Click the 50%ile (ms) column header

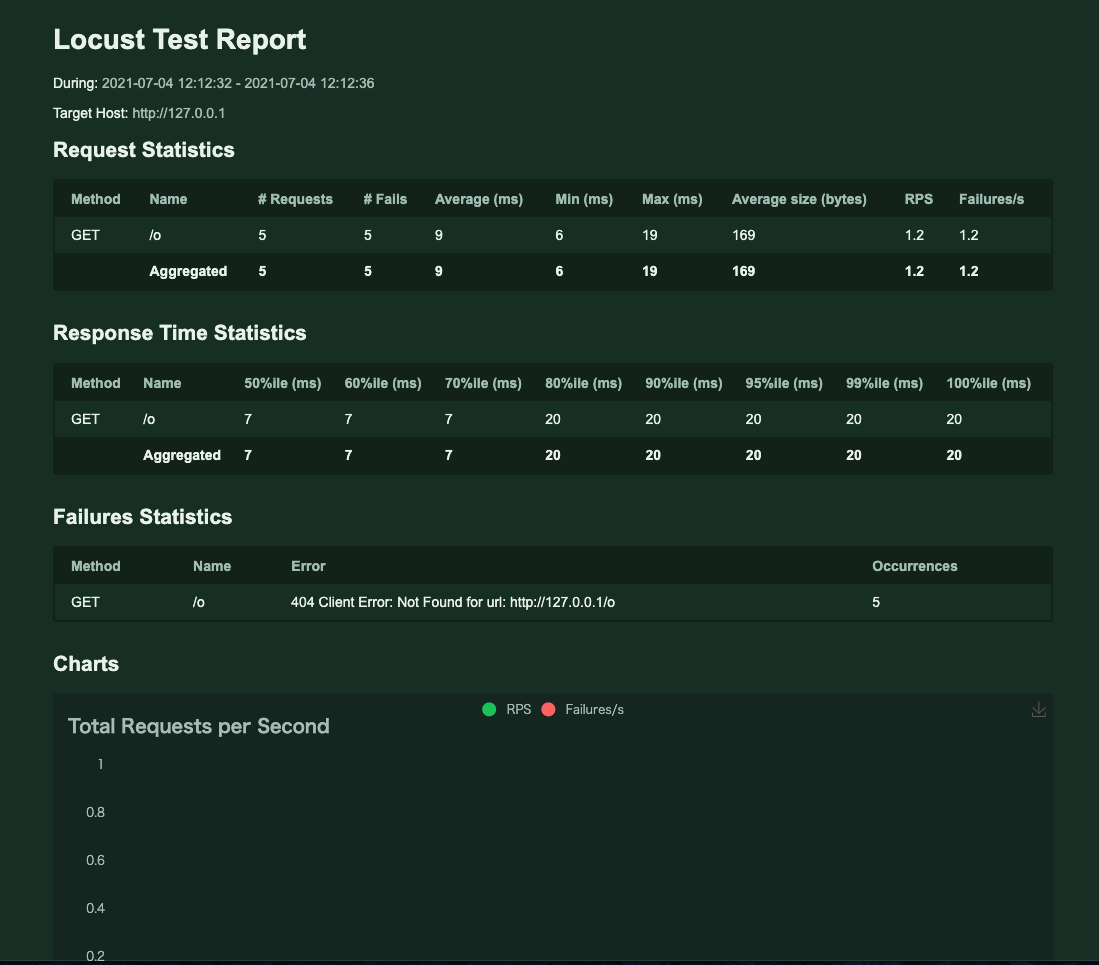282,383
